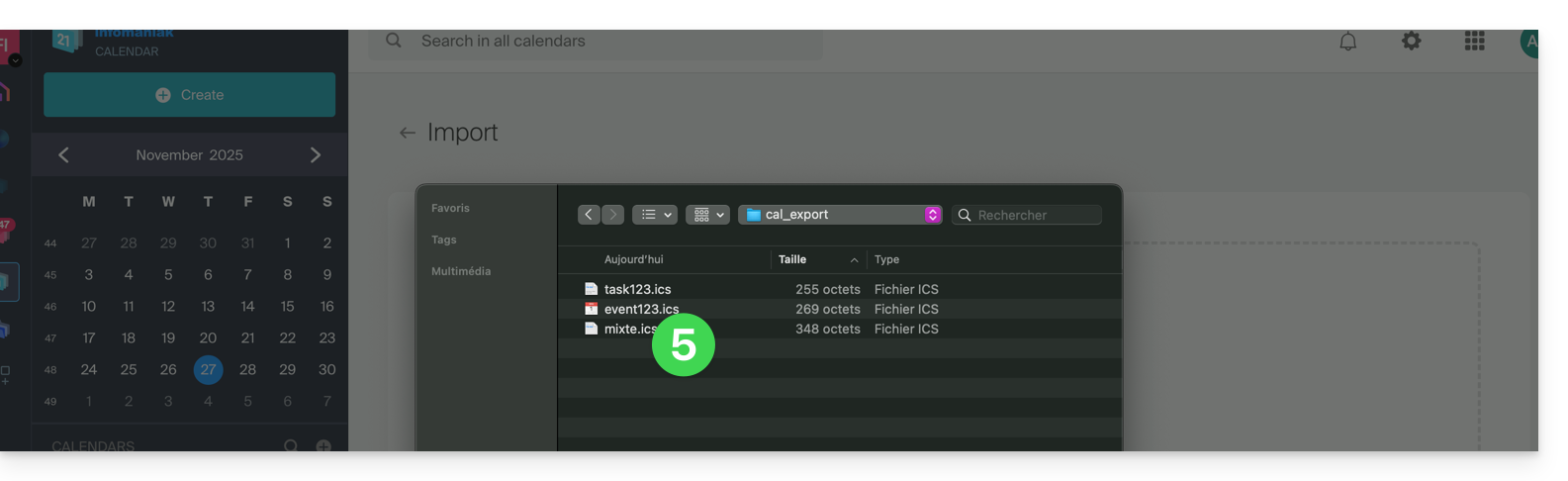Image resolution: width=1568 pixels, height=481 pixels.
Task: Click the user avatar in top right
Action: [x=1529, y=43]
